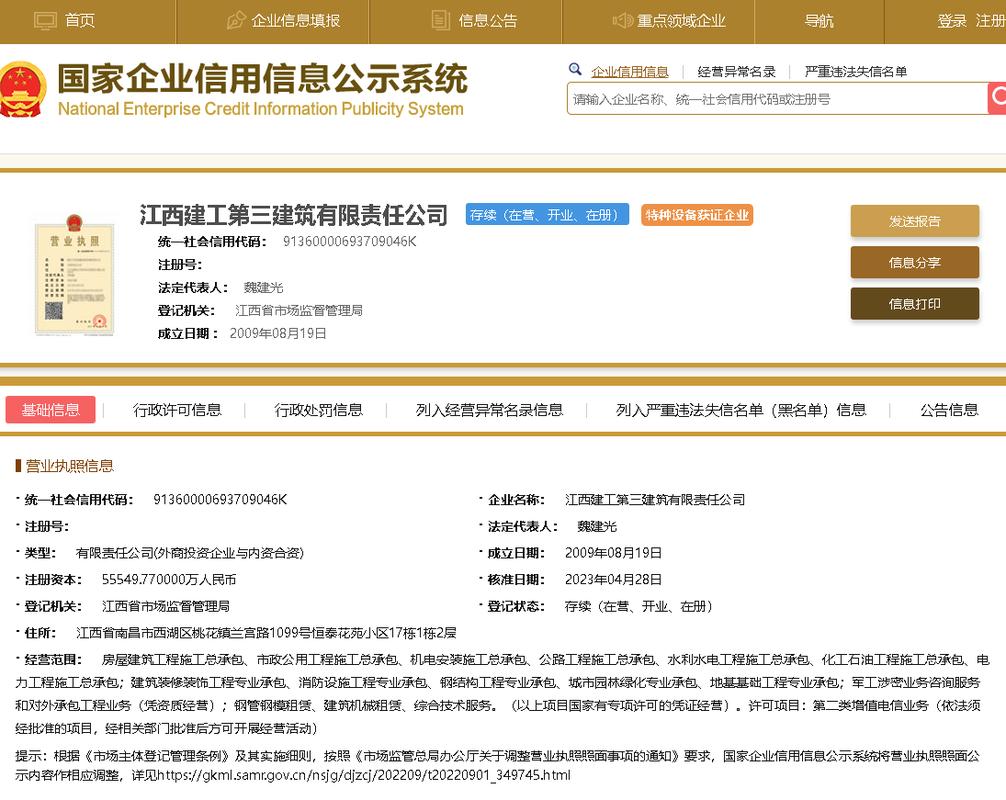
Task: Click the 企业信息填报 pen icon
Action: pos(236,20)
